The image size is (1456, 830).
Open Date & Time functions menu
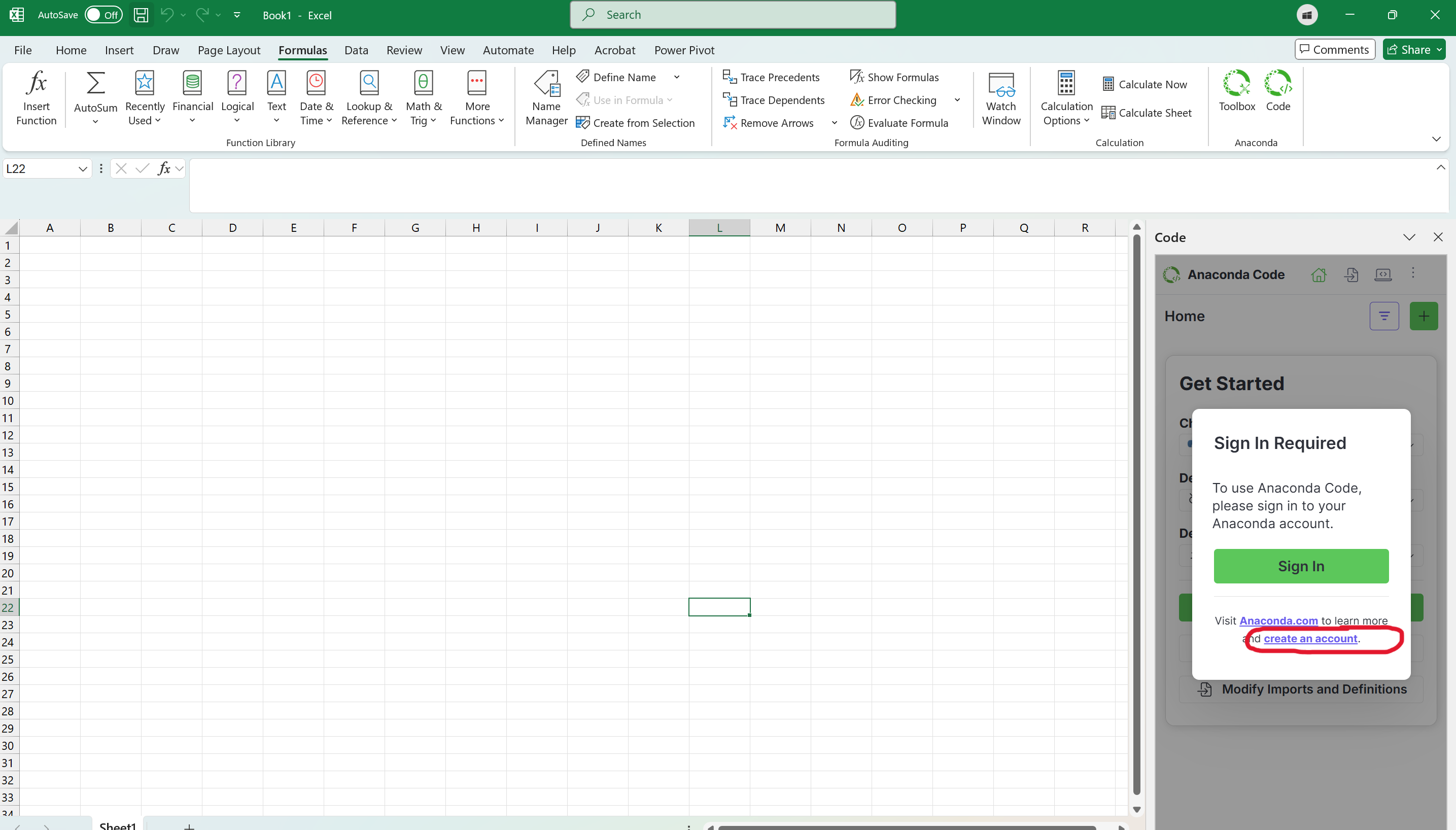coord(316,97)
